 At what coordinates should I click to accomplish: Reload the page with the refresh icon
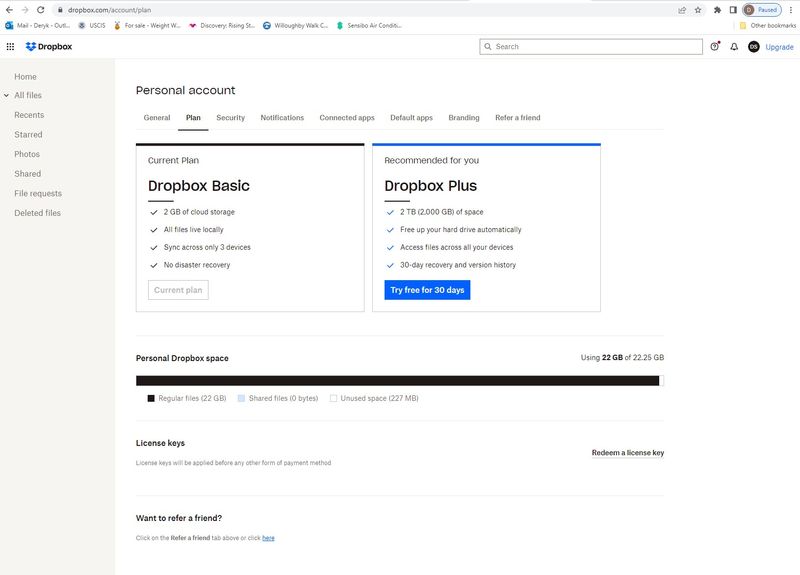tap(41, 10)
